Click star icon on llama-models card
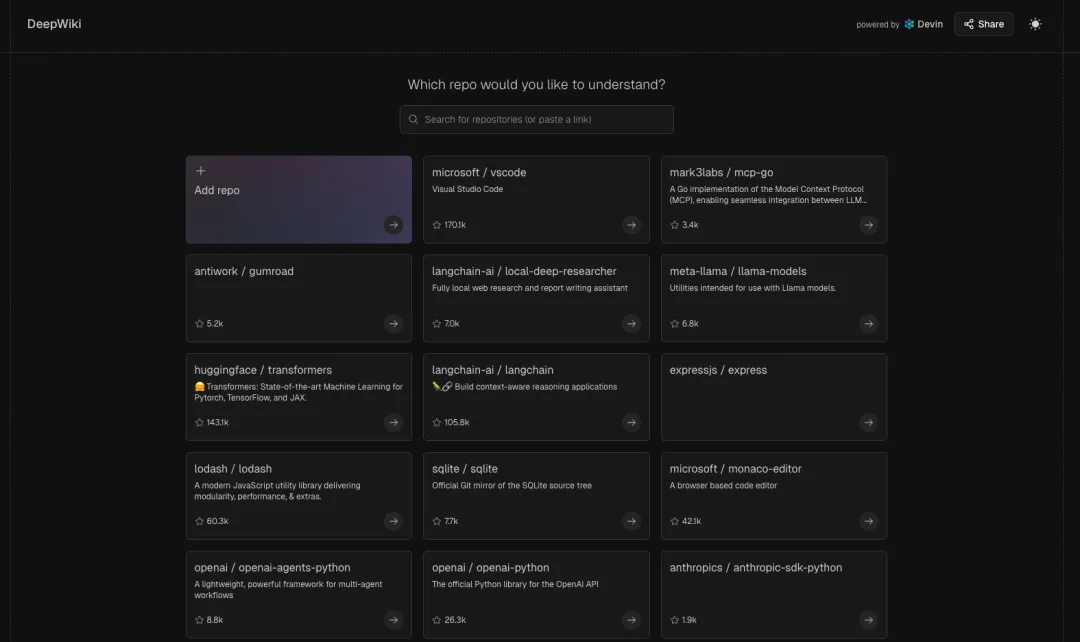 pos(674,323)
